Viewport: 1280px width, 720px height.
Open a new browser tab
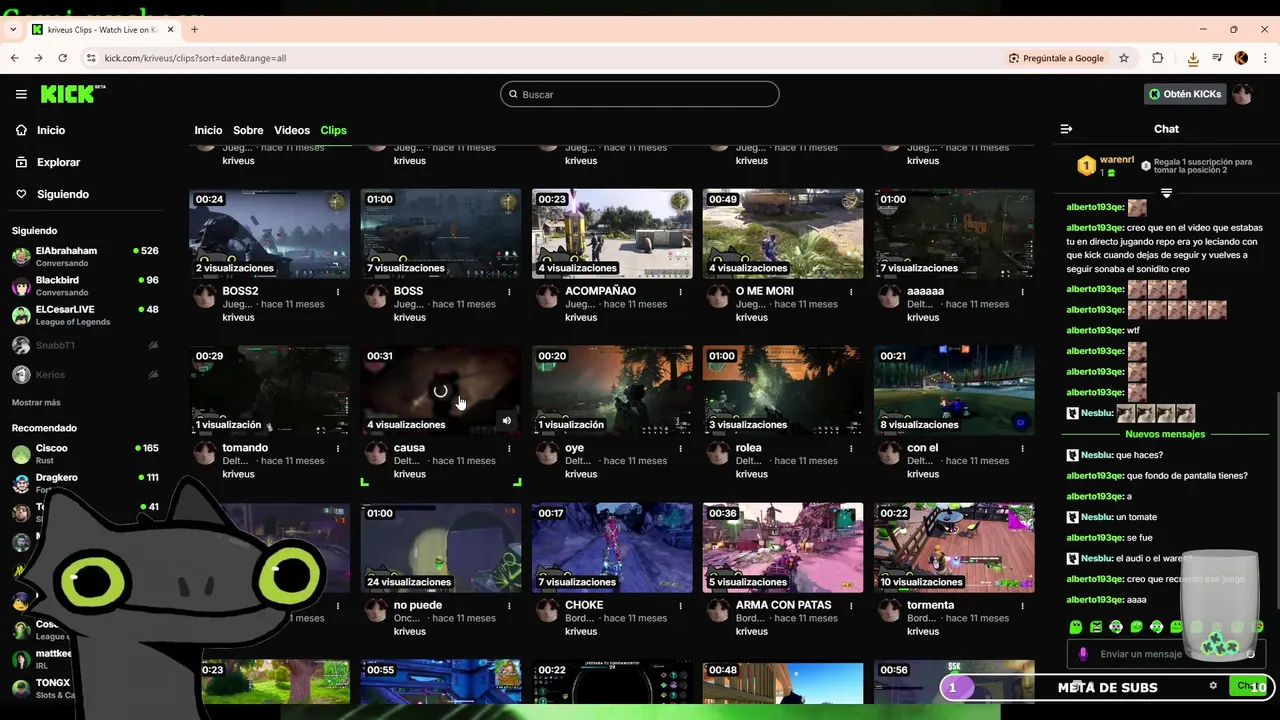[x=194, y=30]
